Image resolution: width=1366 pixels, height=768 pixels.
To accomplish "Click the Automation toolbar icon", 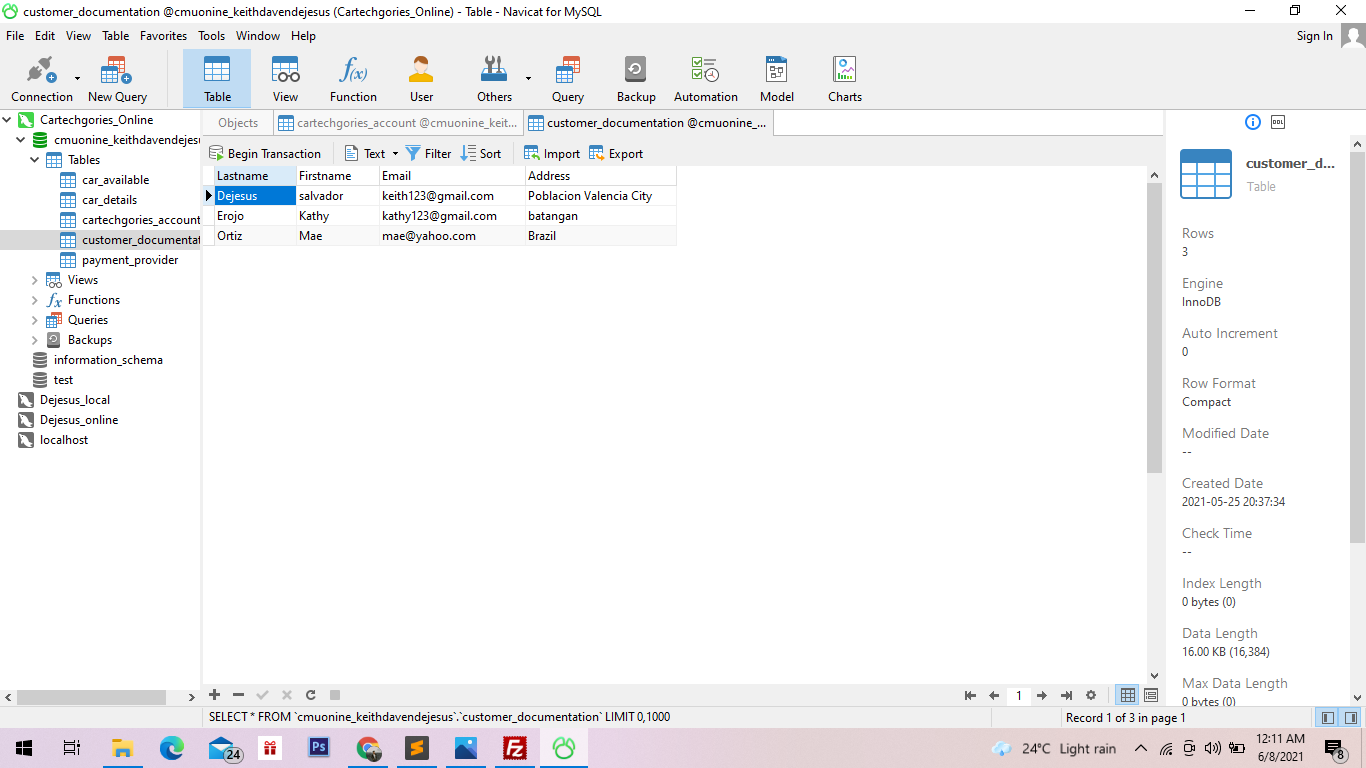I will [705, 79].
